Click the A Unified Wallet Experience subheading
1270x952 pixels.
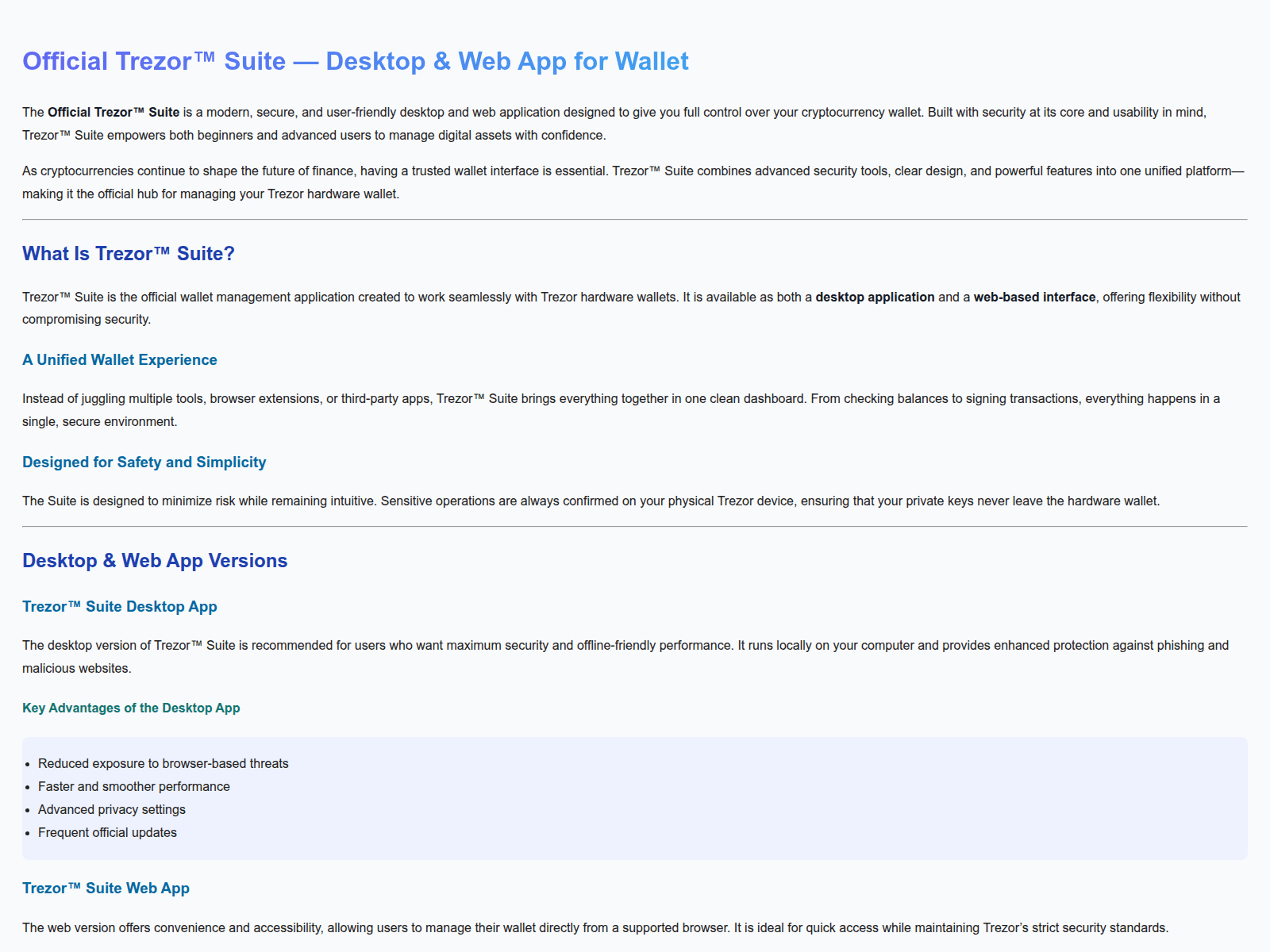coord(119,359)
